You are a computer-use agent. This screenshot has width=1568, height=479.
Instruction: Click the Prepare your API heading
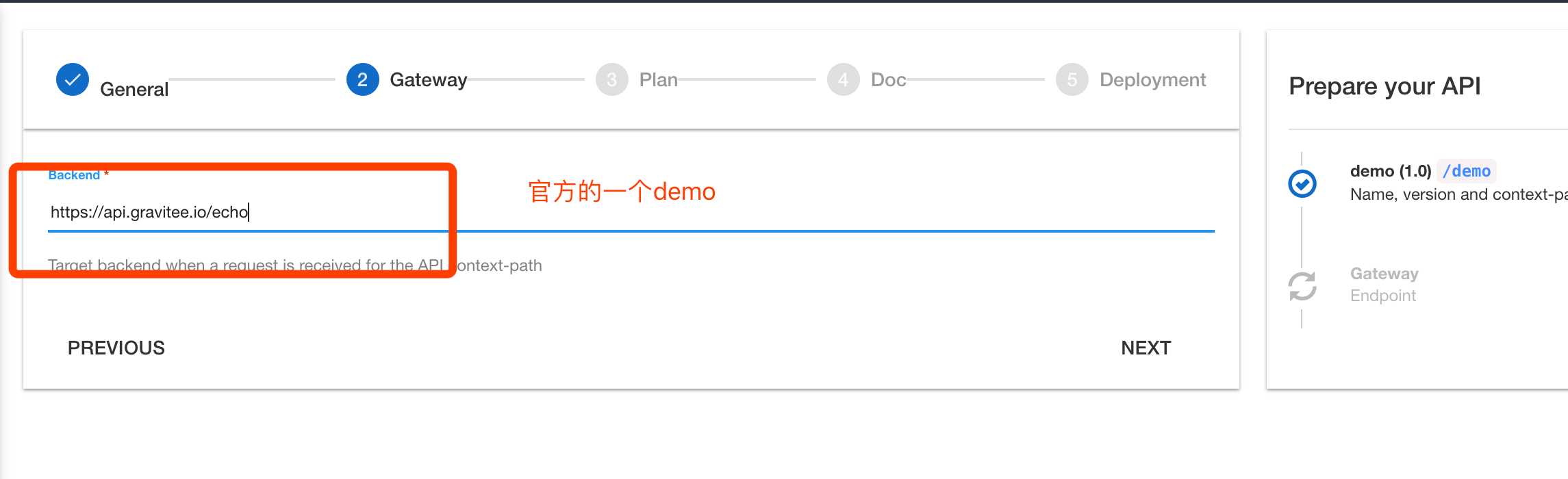(1384, 86)
